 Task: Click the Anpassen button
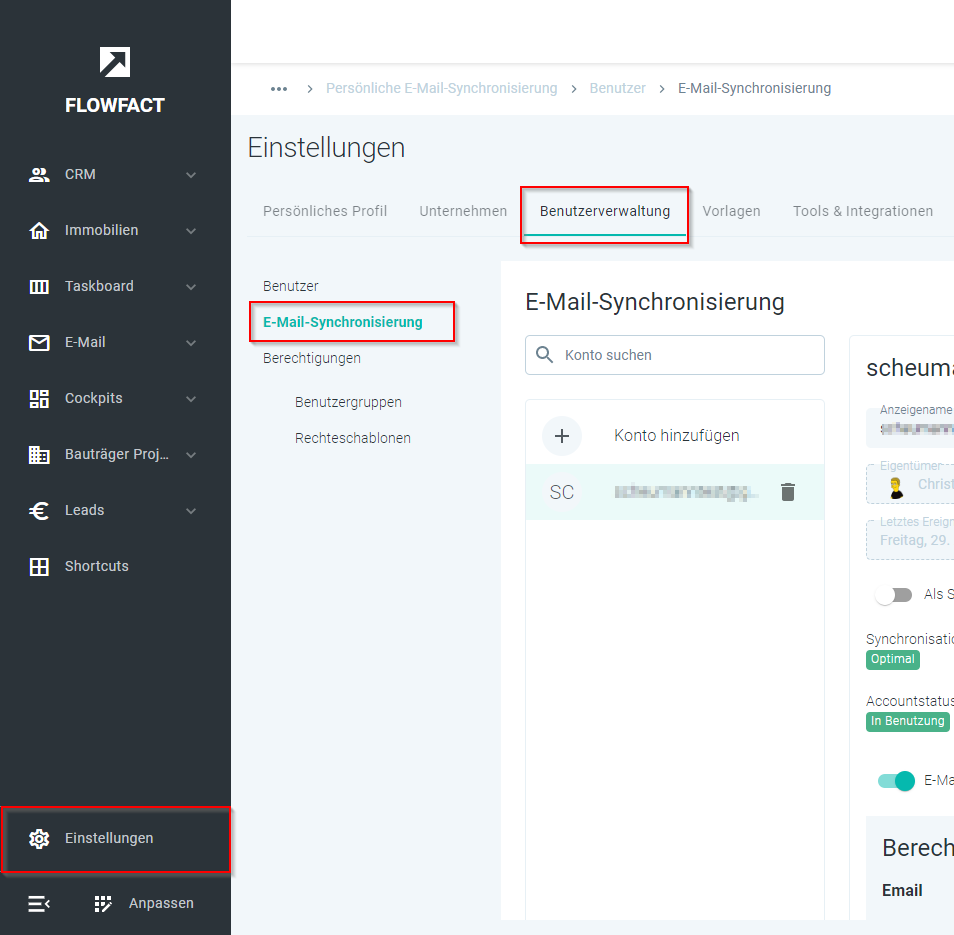144,903
